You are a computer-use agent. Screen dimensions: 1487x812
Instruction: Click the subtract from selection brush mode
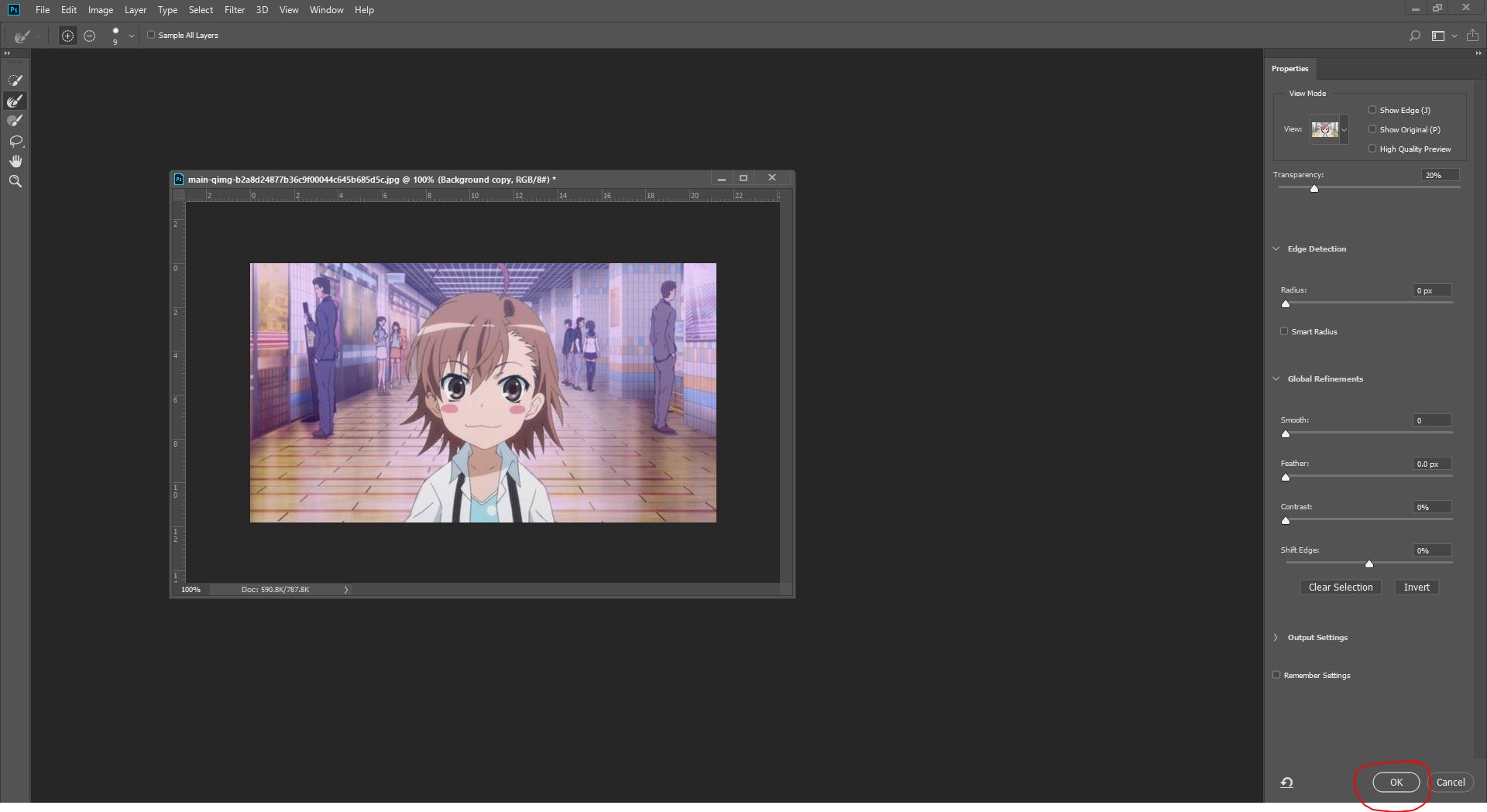(90, 36)
